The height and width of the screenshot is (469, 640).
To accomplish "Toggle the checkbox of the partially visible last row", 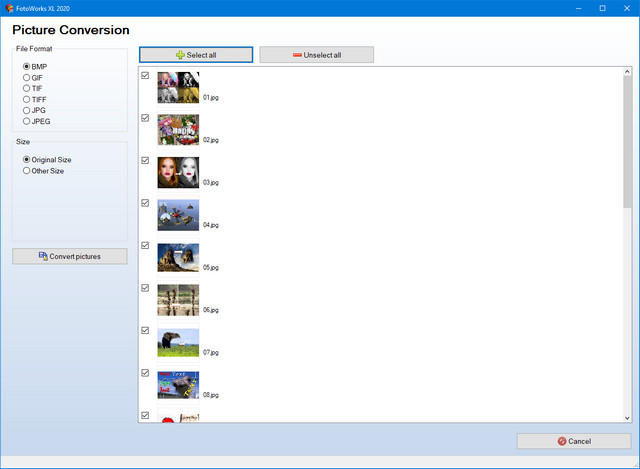I will point(145,415).
